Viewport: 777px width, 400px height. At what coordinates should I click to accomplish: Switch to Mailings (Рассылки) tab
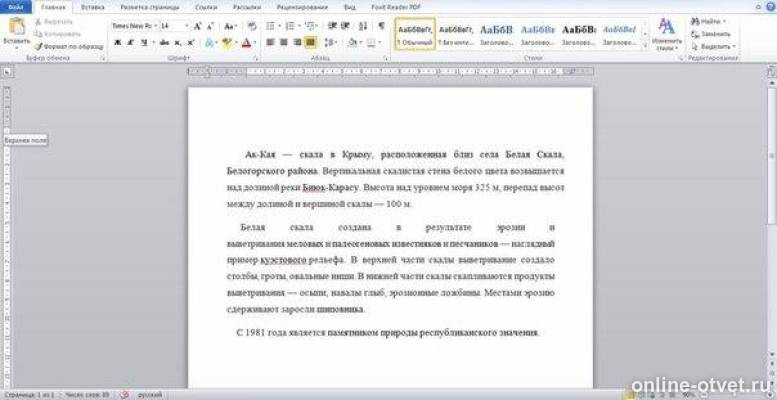click(248, 7)
